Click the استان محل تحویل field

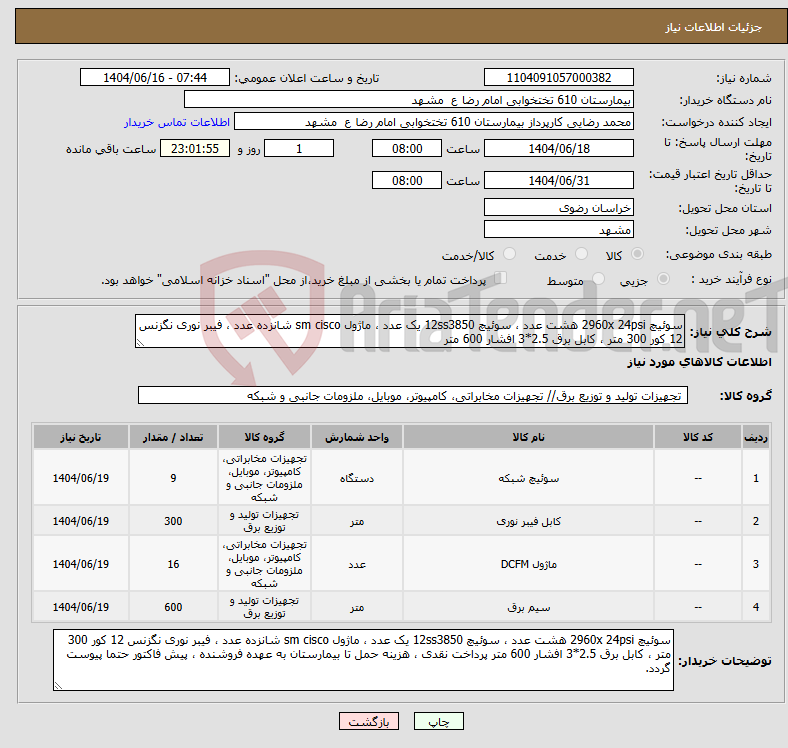pyautogui.click(x=559, y=207)
